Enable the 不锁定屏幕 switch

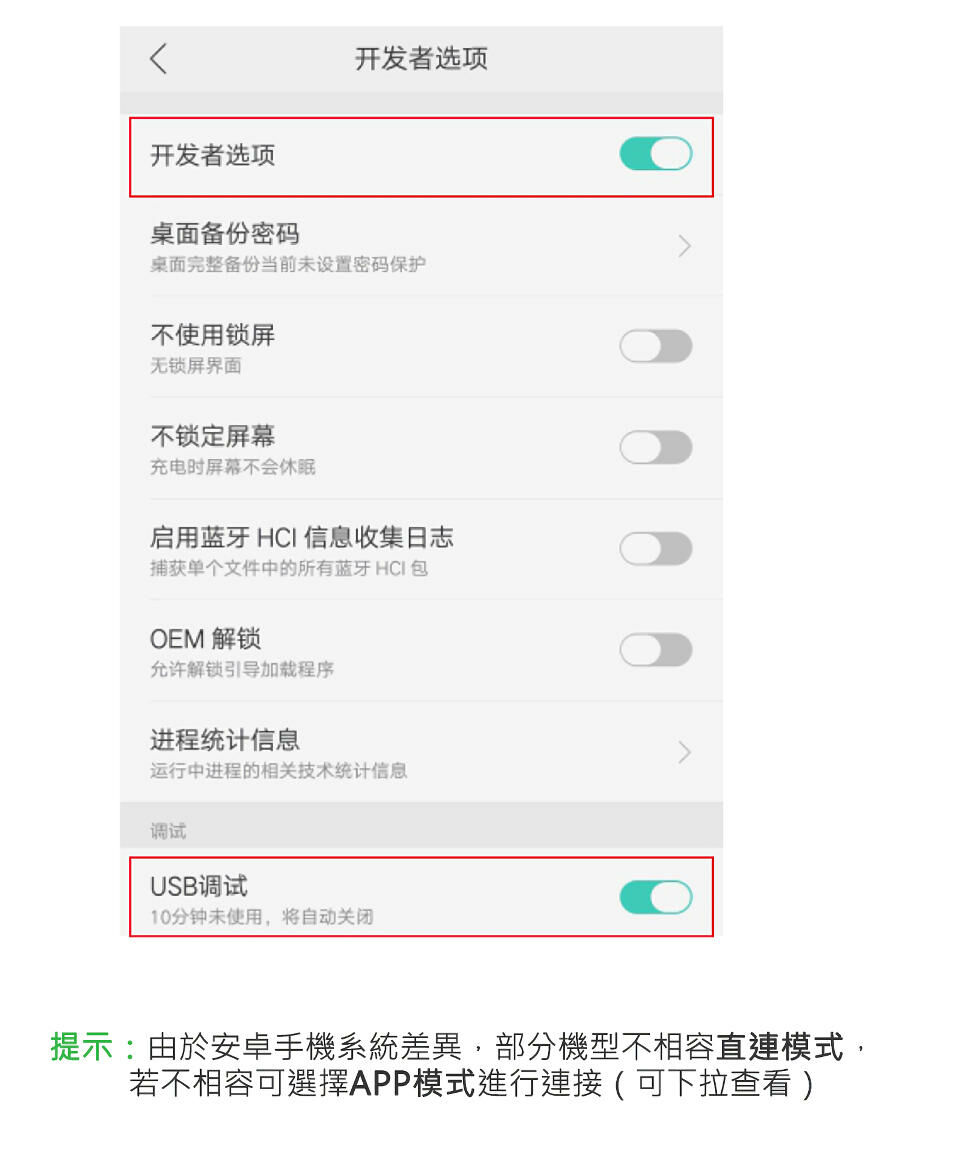coord(655,447)
